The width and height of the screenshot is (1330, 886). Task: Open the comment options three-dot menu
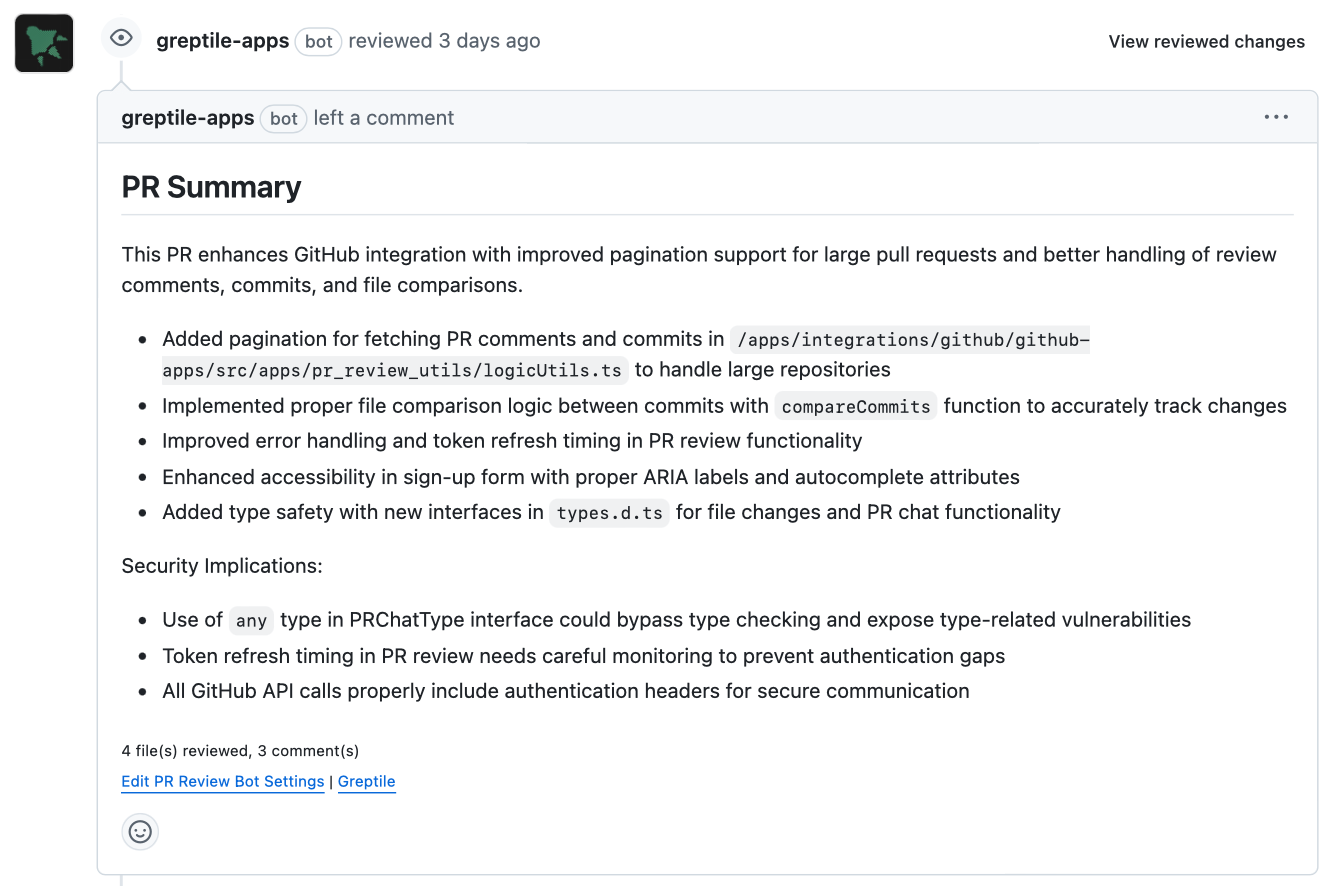pyautogui.click(x=1276, y=117)
